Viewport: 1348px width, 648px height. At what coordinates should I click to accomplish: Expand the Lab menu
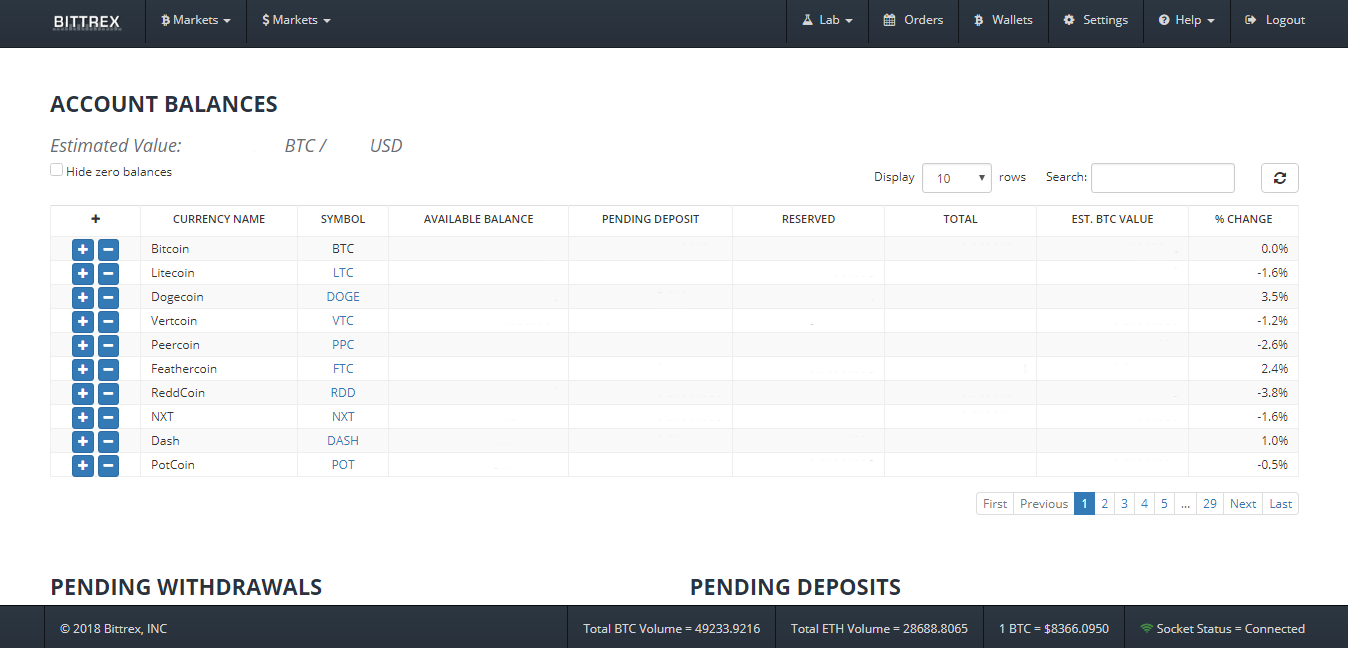827,20
